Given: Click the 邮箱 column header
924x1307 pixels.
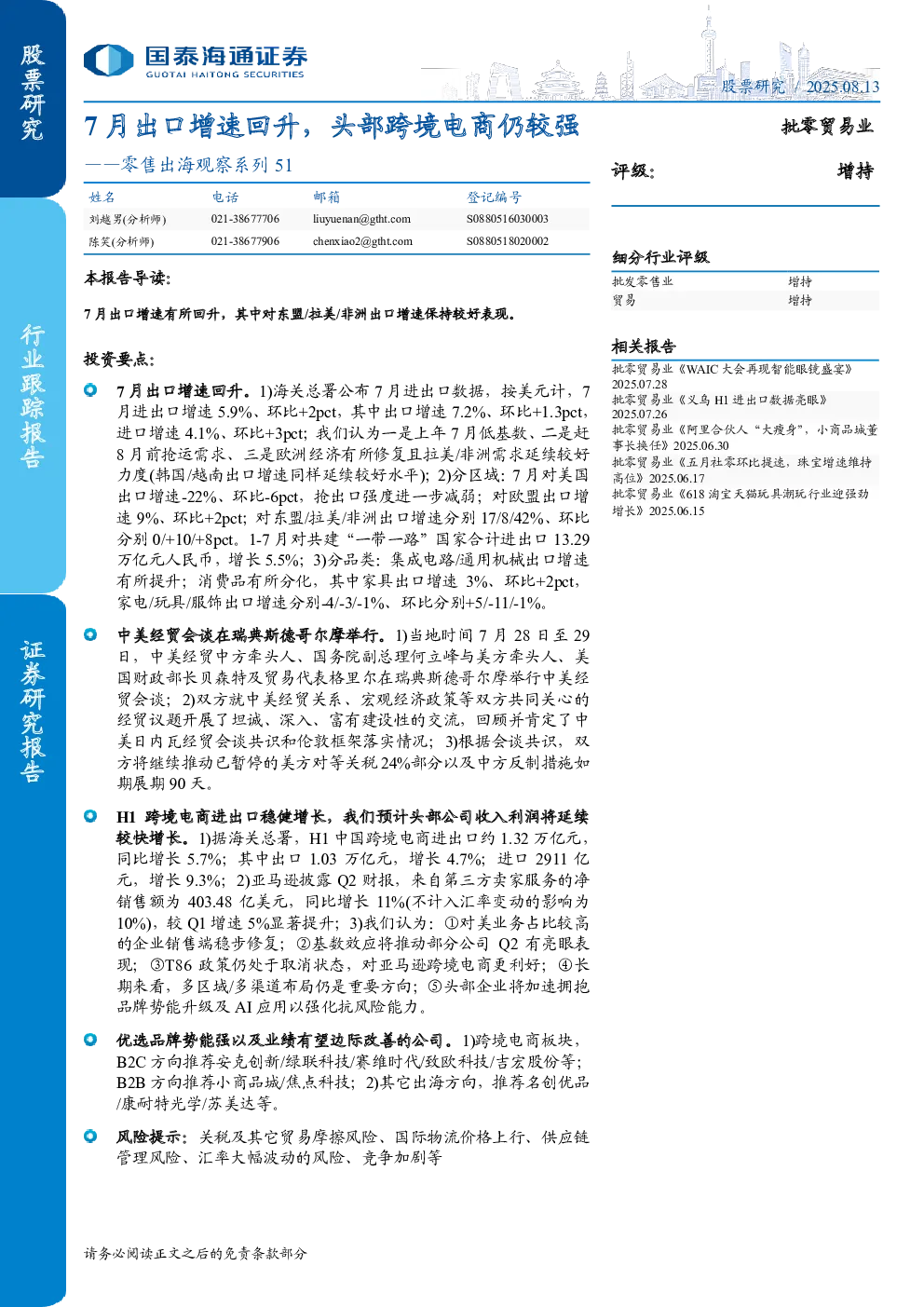Looking at the screenshot, I should (327, 197).
